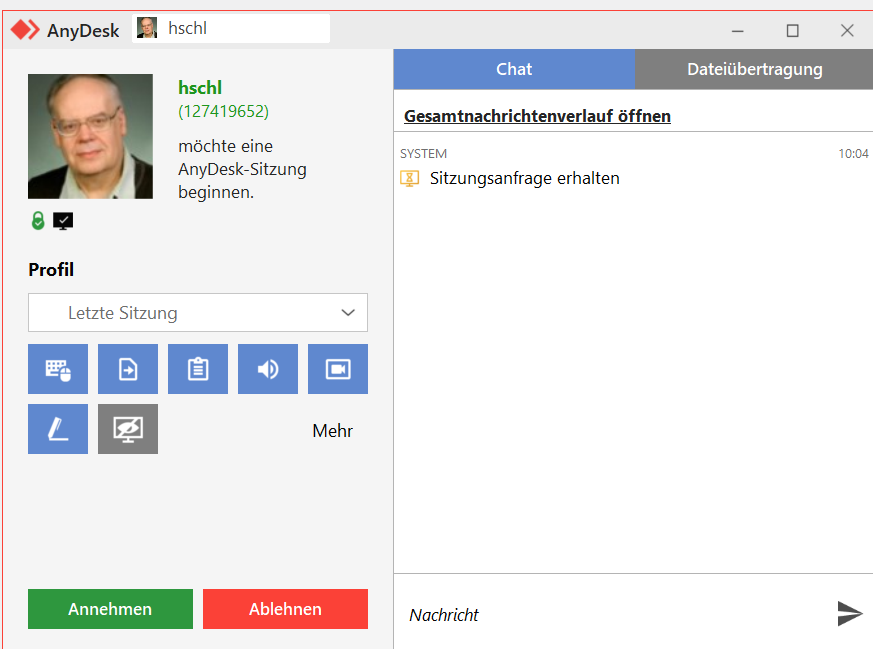This screenshot has width=873, height=649.
Task: Switch to the Dateiübertragung tab
Action: pos(754,69)
